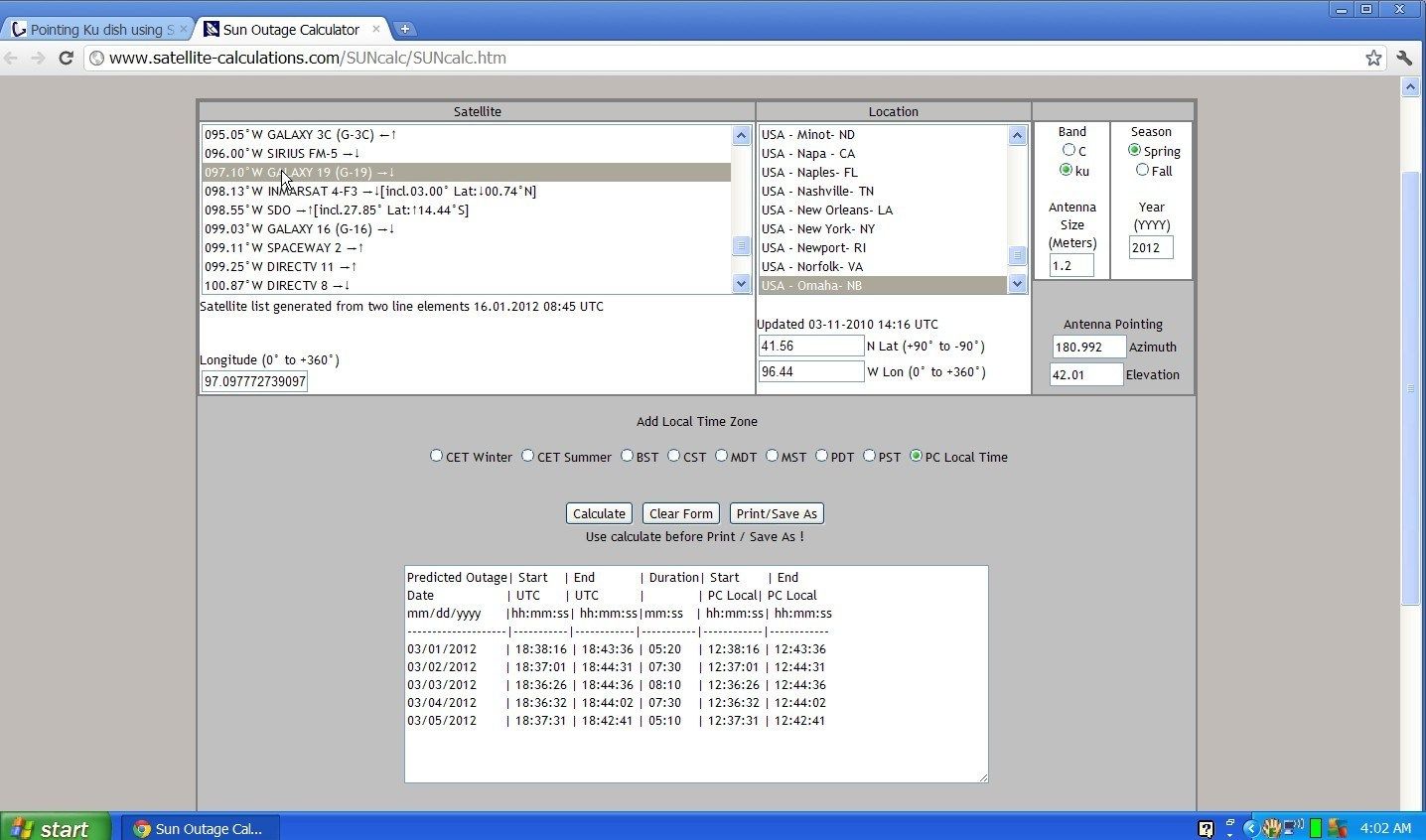
Task: Open Chrome wrench settings menu
Action: click(1404, 58)
